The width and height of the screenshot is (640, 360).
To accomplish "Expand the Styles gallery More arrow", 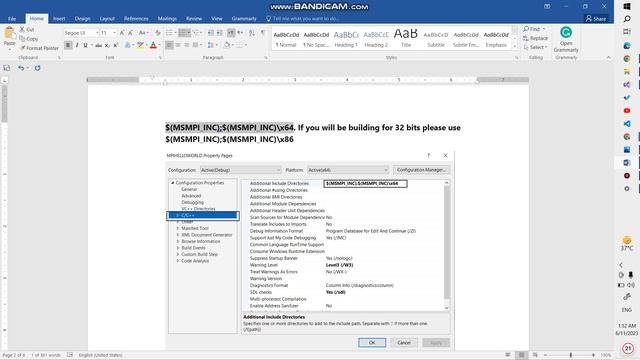I will pos(515,47).
